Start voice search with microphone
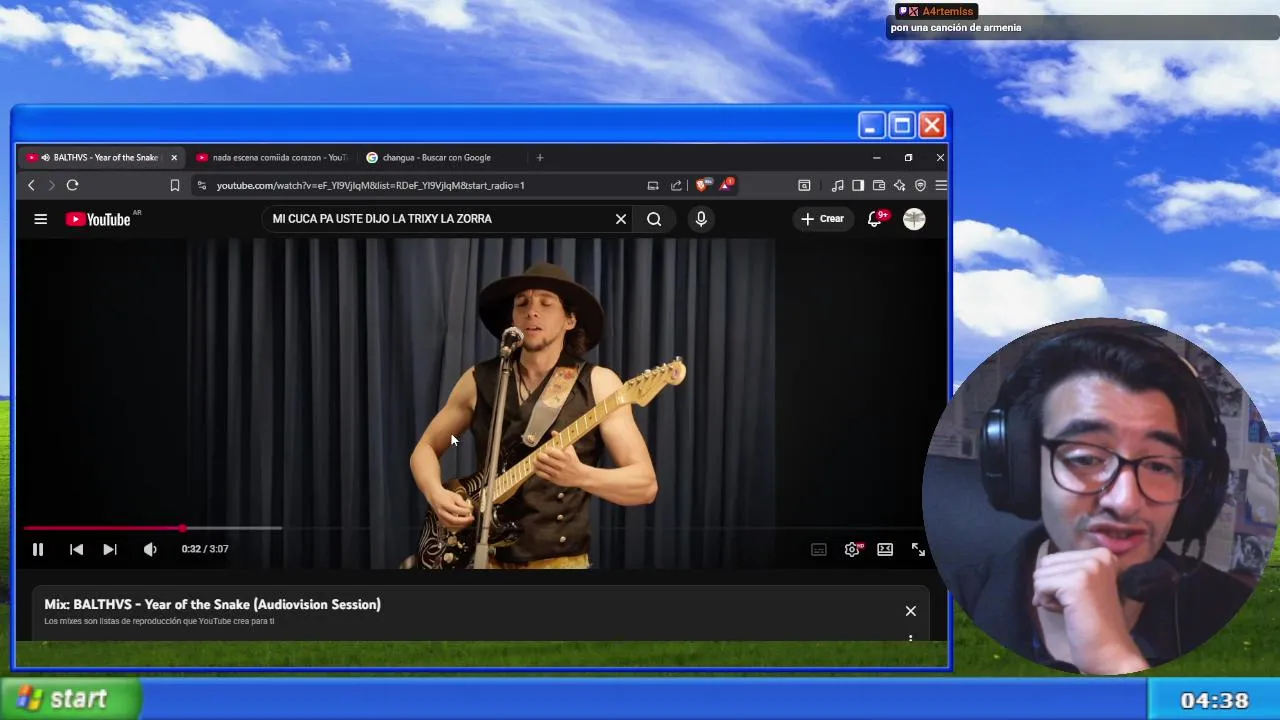The height and width of the screenshot is (720, 1280). (x=701, y=219)
